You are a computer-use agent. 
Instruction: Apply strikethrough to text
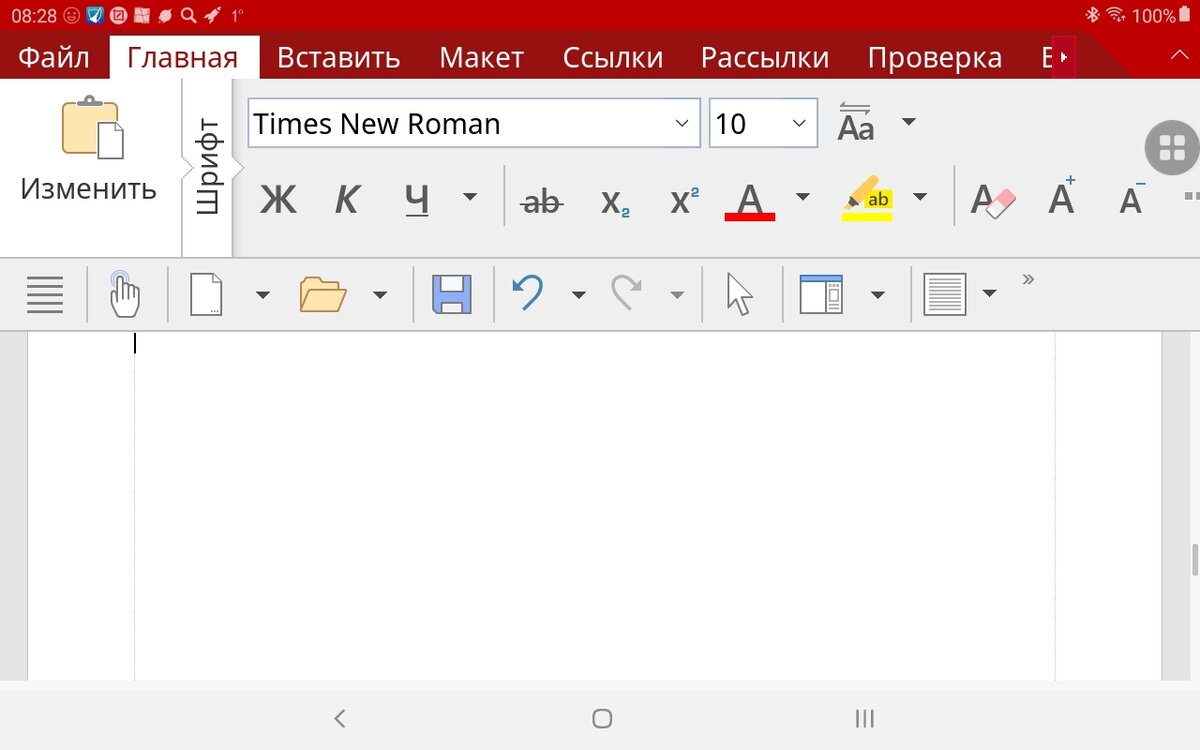tap(540, 199)
